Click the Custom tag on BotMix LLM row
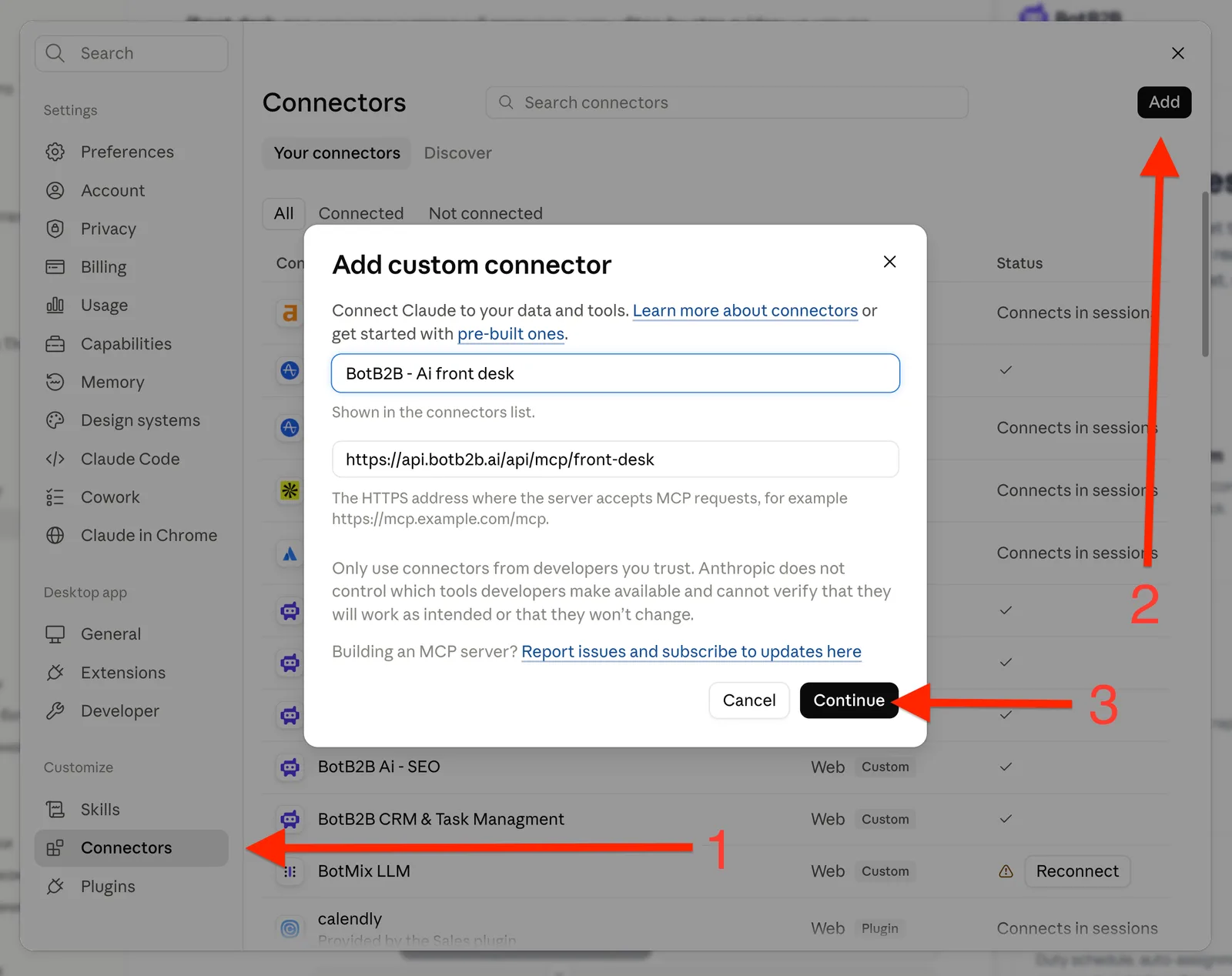This screenshot has height=976, width=1232. (x=885, y=871)
